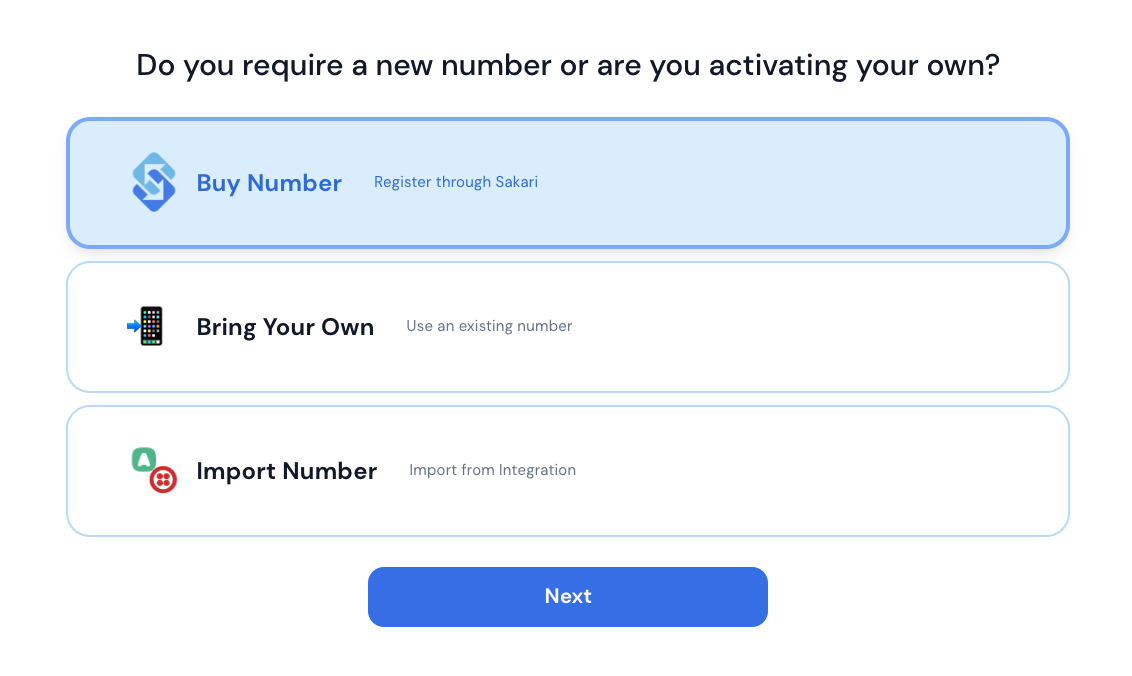Screen dimensions: 1132x676
Task: Click 'Use an existing number' description
Action: (x=489, y=326)
